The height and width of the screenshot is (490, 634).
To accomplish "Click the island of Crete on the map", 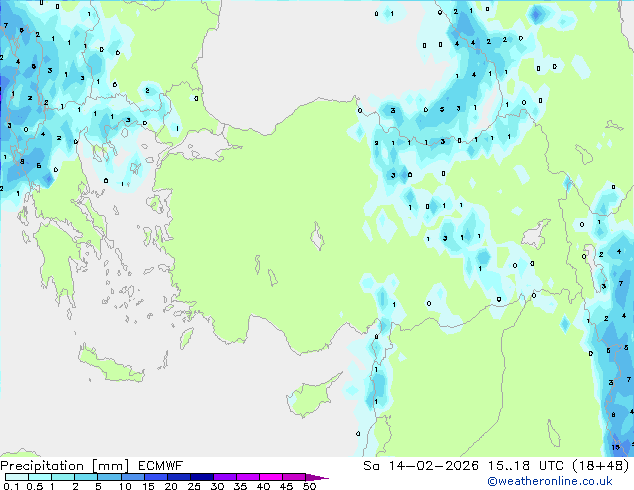I will [x=111, y=365].
